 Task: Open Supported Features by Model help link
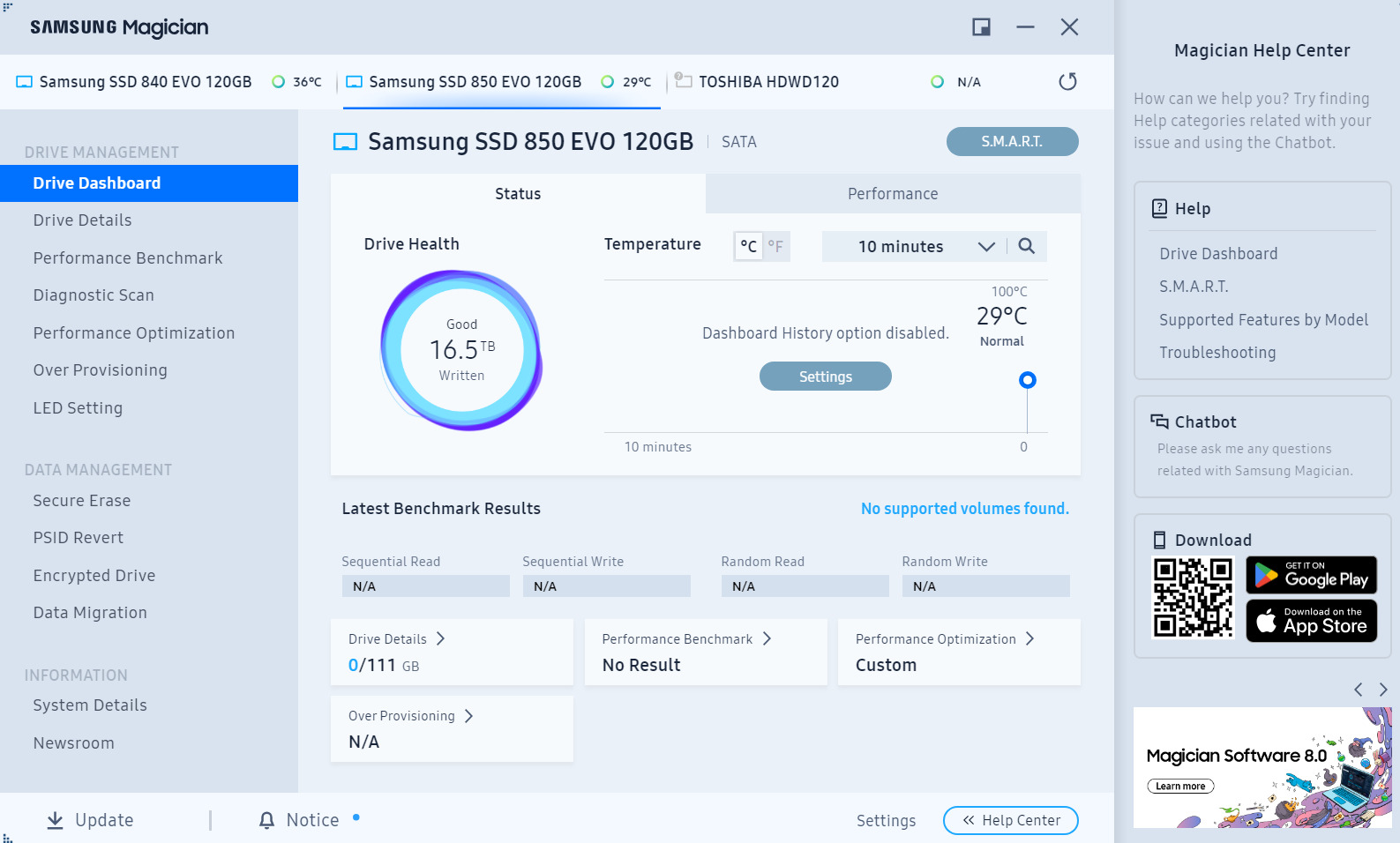[1263, 320]
